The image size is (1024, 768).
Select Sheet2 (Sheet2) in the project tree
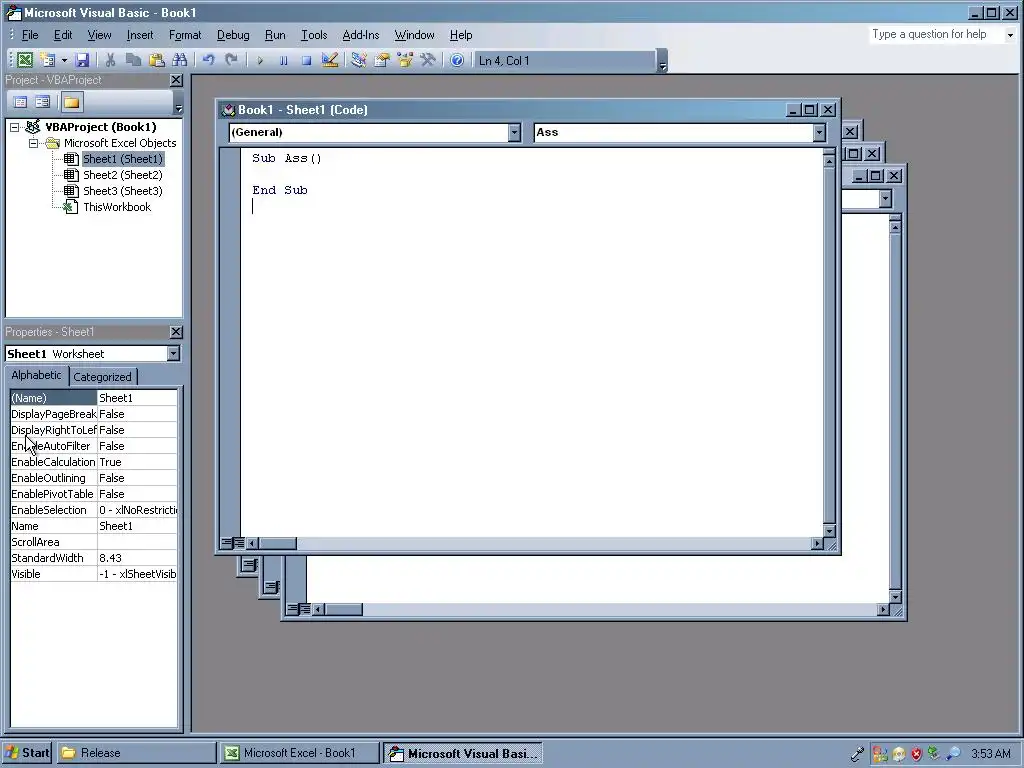tap(122, 175)
